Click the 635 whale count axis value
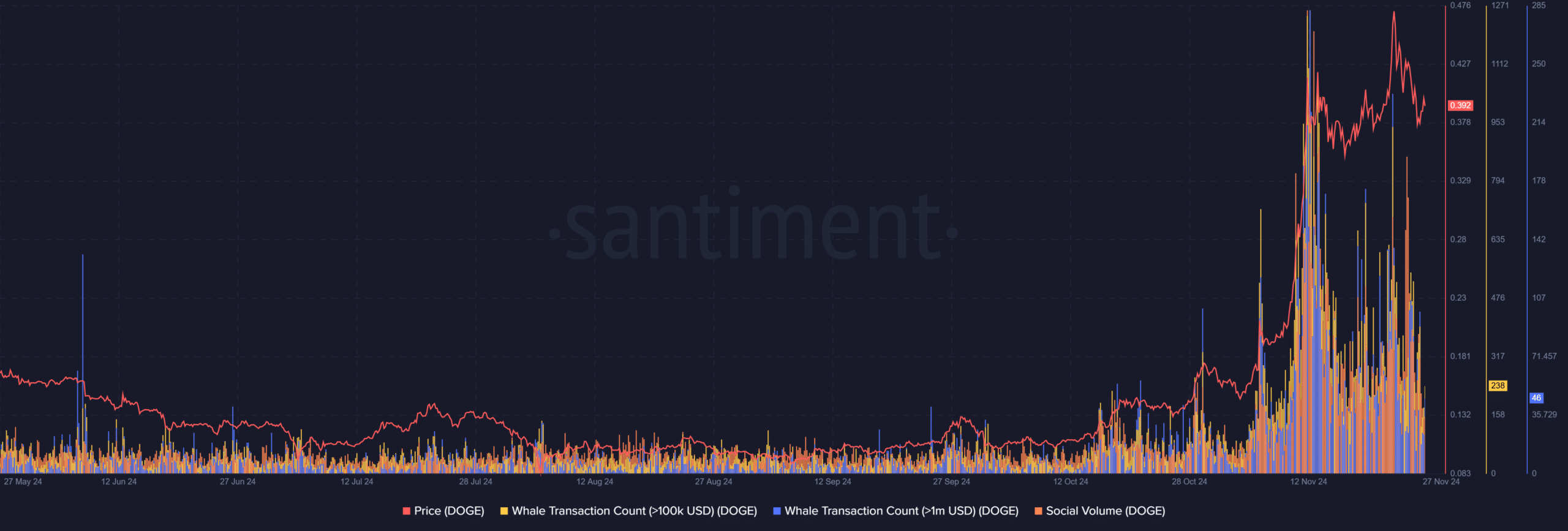Image resolution: width=1568 pixels, height=531 pixels. 1498,239
